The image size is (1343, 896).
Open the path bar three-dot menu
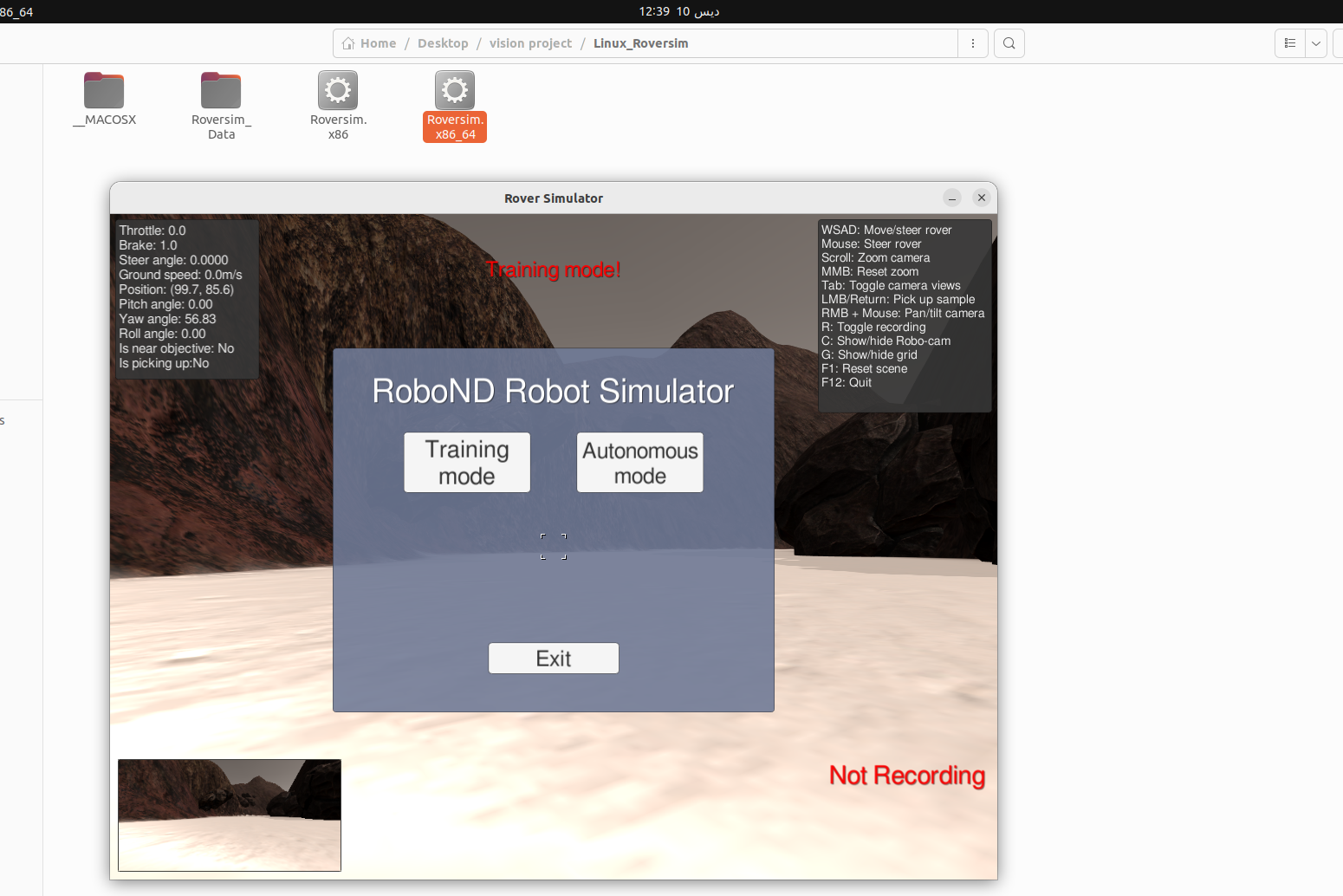pos(973,43)
